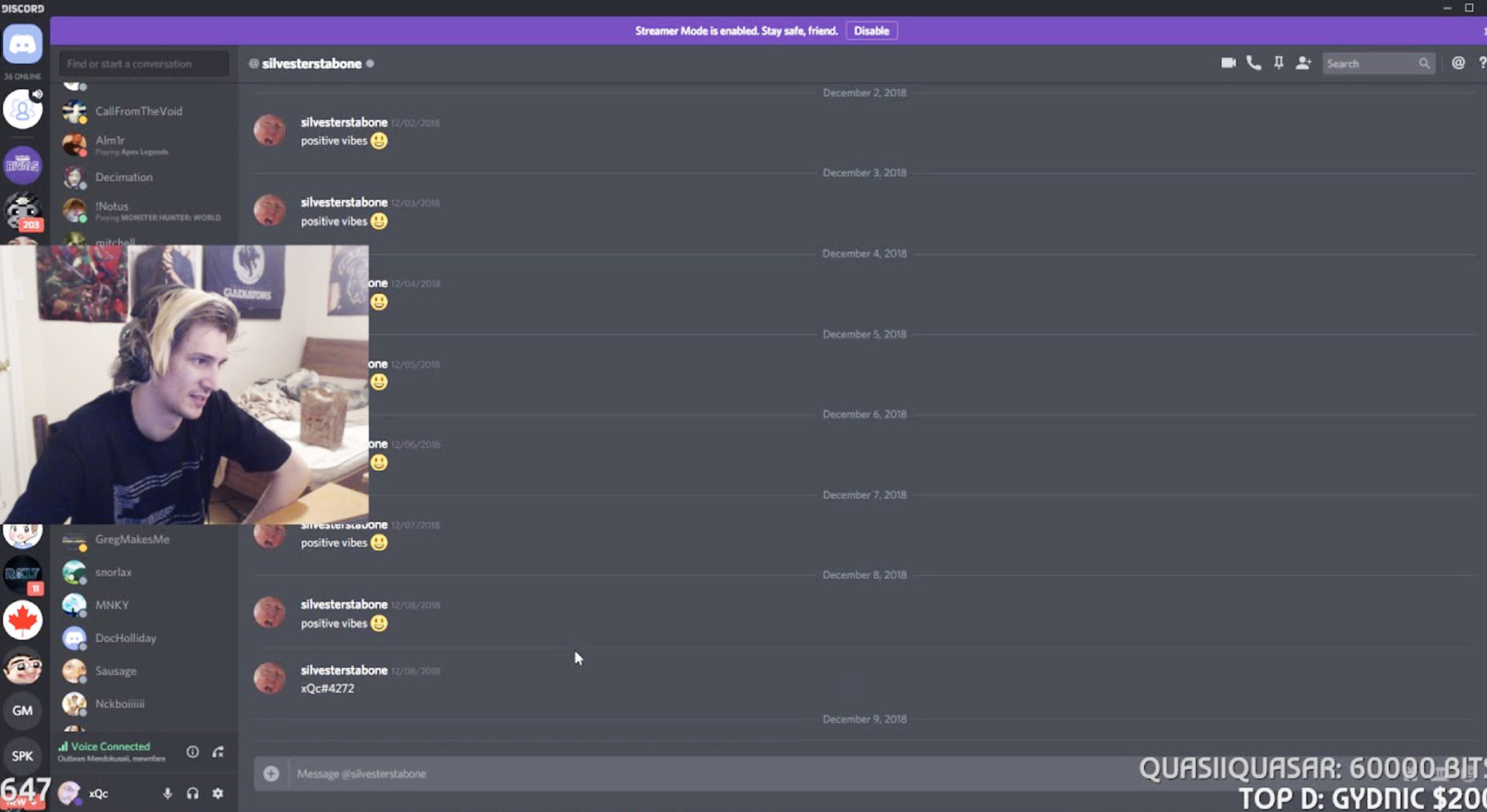This screenshot has width=1487, height=812.
Task: Click the search magnifier icon
Action: tap(1424, 63)
